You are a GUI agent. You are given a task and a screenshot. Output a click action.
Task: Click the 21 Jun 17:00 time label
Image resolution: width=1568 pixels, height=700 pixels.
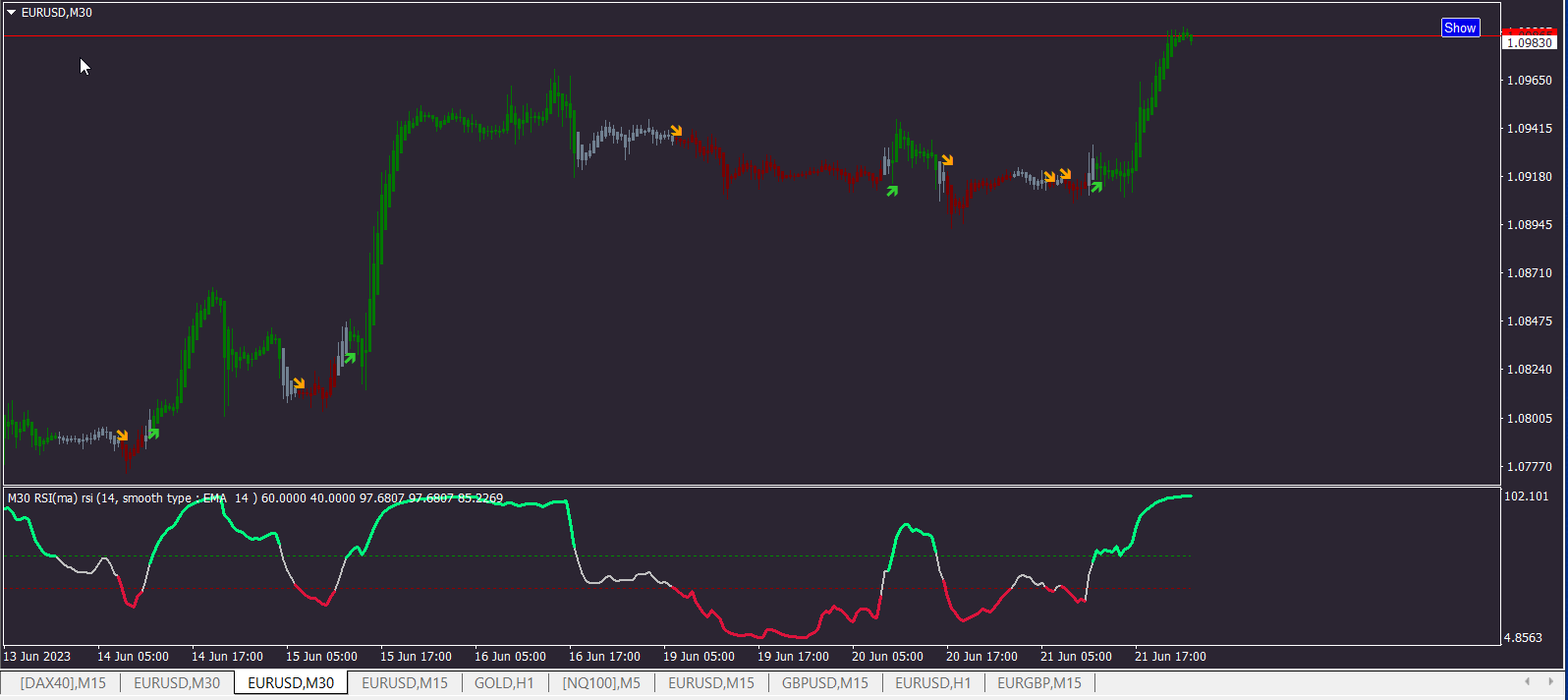pyautogui.click(x=1170, y=657)
